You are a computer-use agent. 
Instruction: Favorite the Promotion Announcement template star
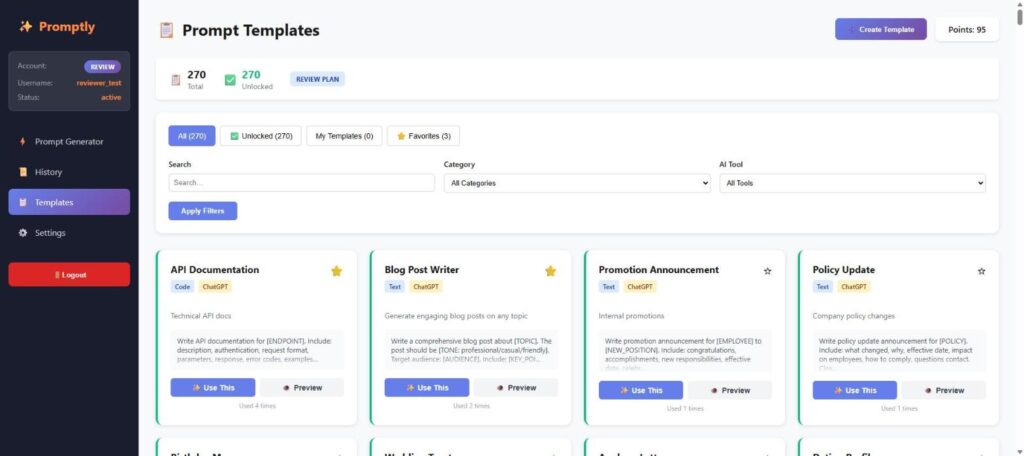767,271
